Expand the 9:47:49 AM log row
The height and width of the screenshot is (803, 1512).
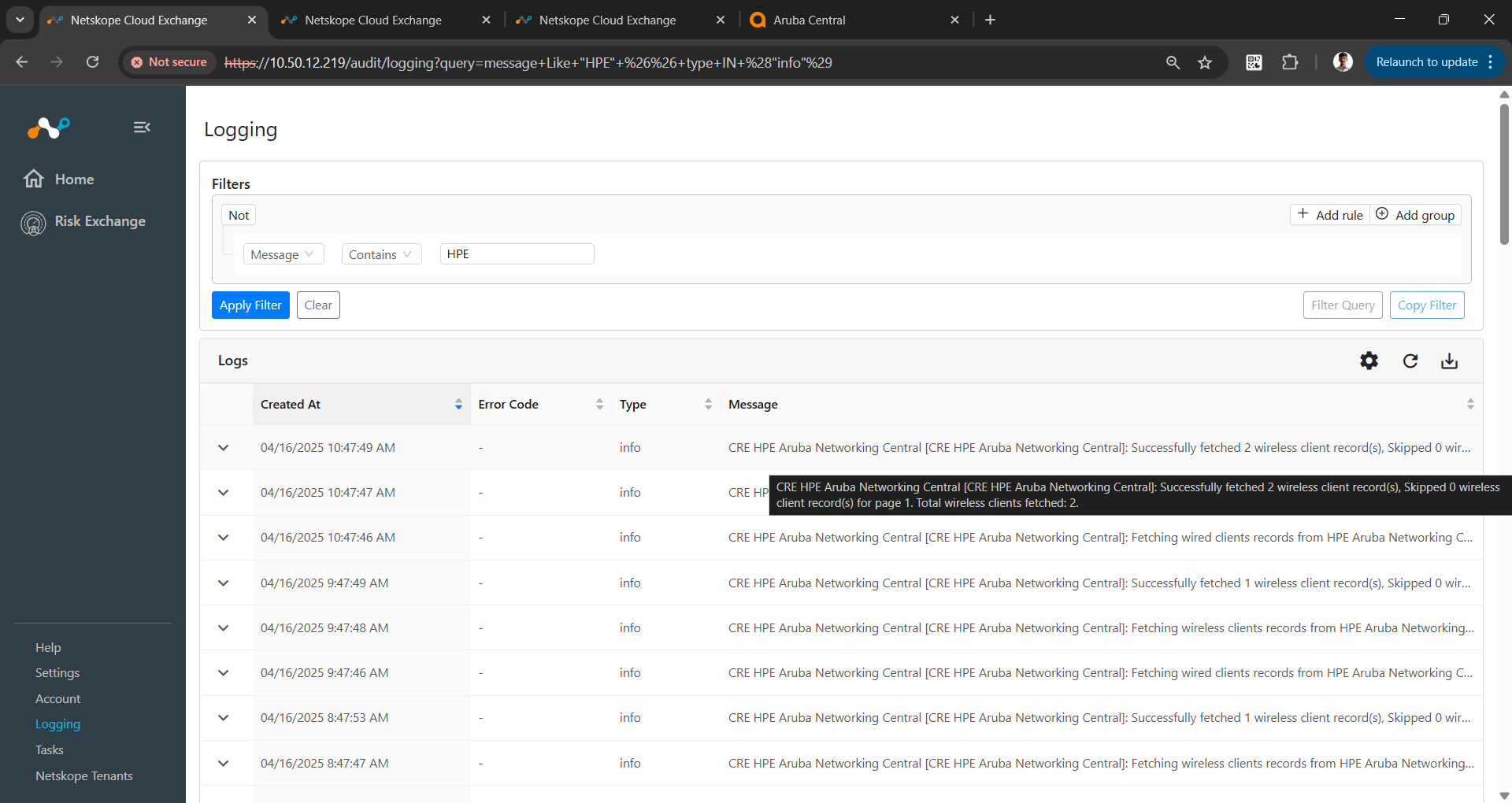(x=224, y=583)
